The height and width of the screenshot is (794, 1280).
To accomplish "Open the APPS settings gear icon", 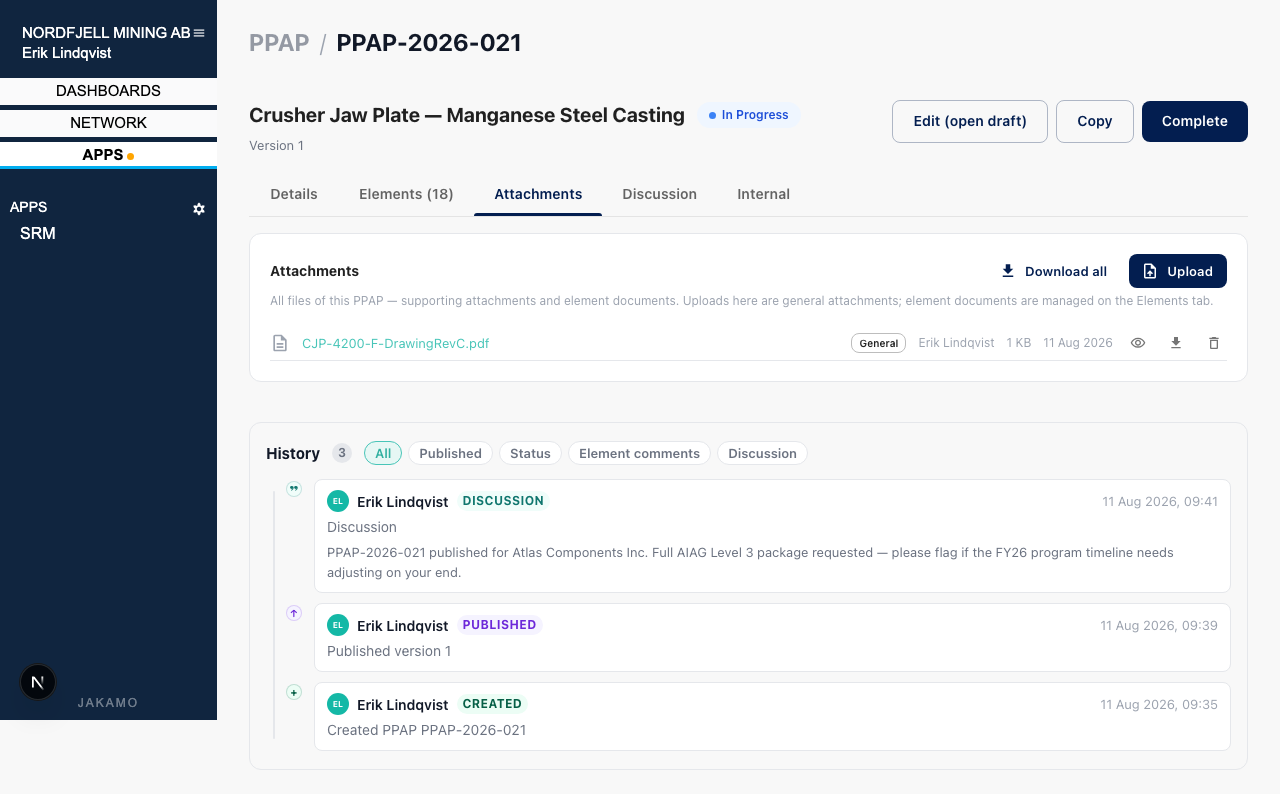I will pyautogui.click(x=199, y=209).
